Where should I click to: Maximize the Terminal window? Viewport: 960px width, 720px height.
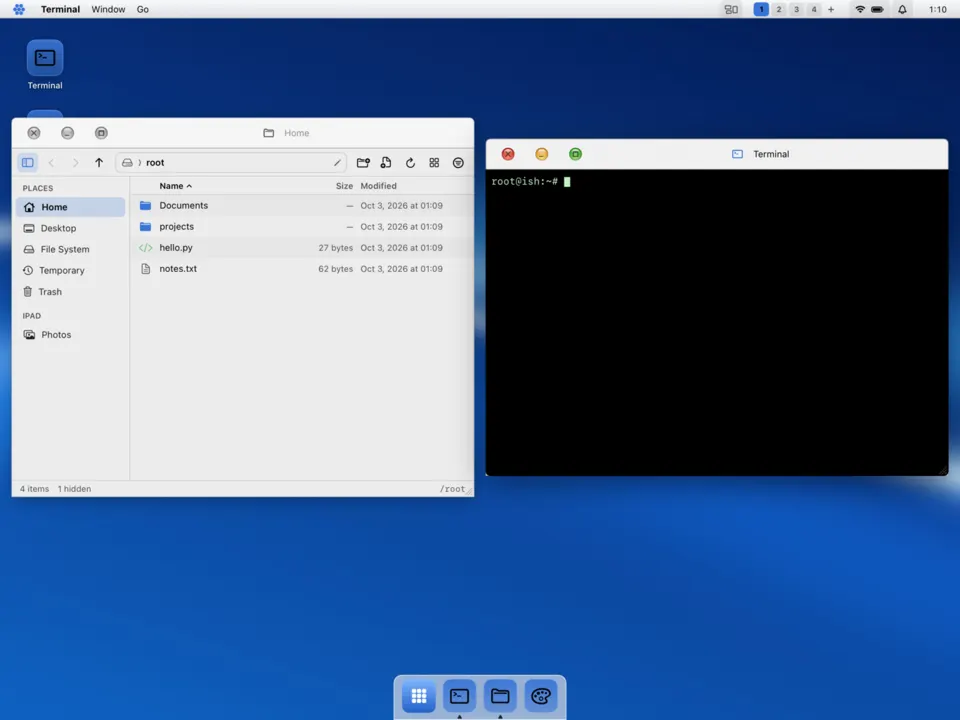[576, 154]
